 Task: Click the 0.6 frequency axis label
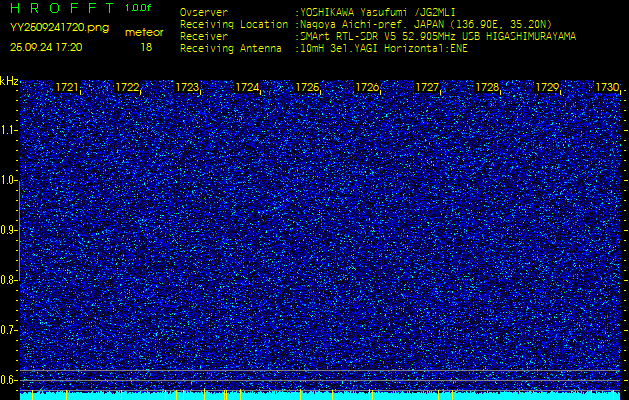tap(8, 380)
